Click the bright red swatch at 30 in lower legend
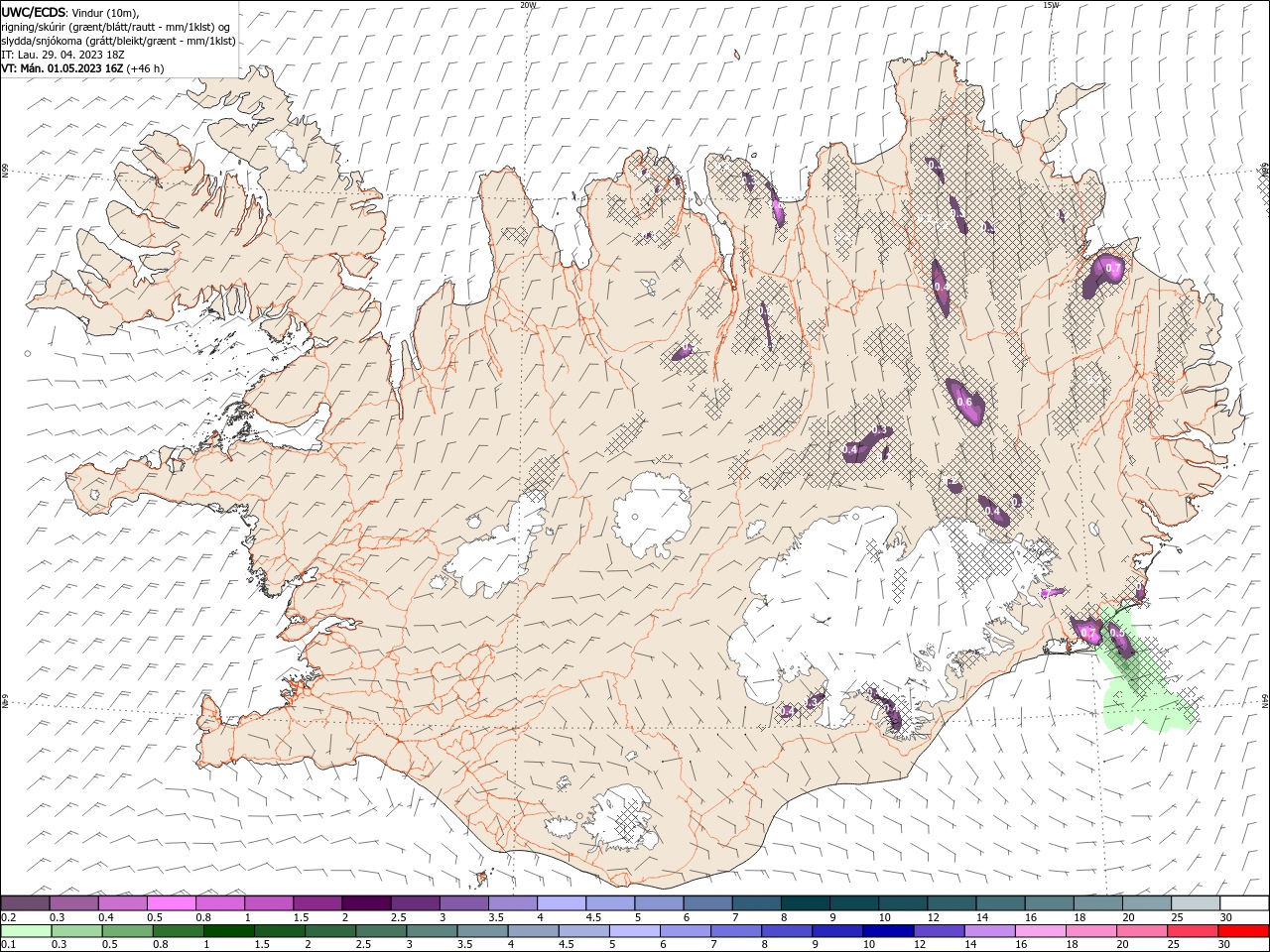This screenshot has width=1270, height=952. (1242, 931)
